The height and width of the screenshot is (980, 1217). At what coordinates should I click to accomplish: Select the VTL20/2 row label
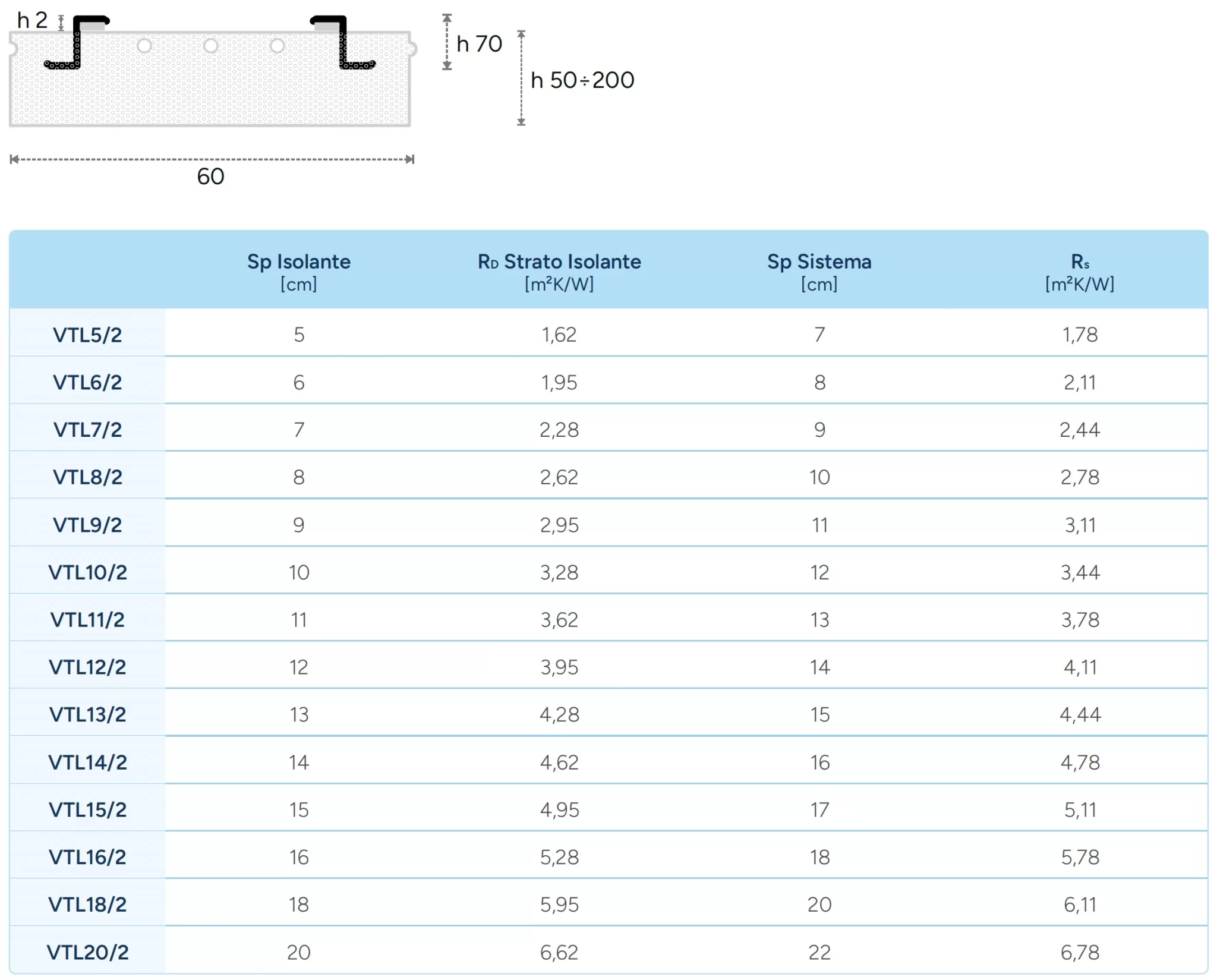click(87, 952)
